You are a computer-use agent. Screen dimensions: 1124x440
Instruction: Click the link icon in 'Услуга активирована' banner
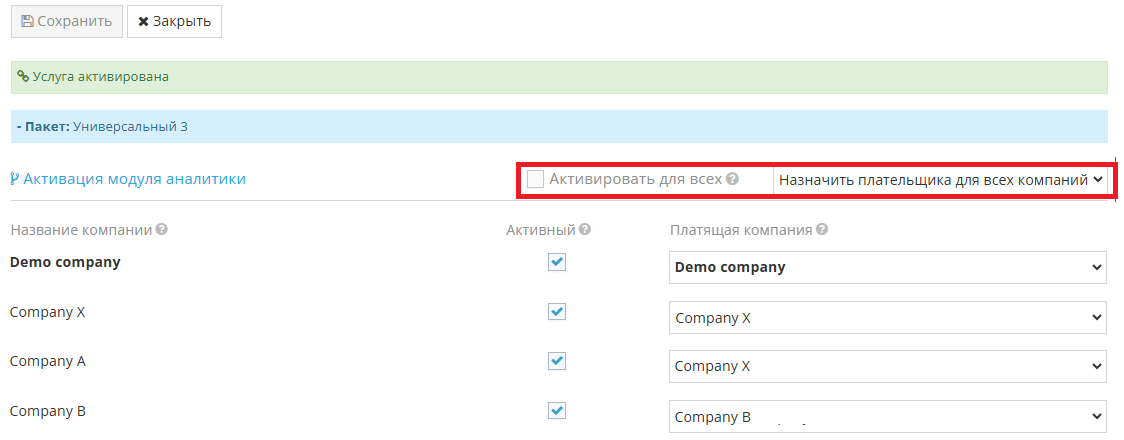(23, 76)
